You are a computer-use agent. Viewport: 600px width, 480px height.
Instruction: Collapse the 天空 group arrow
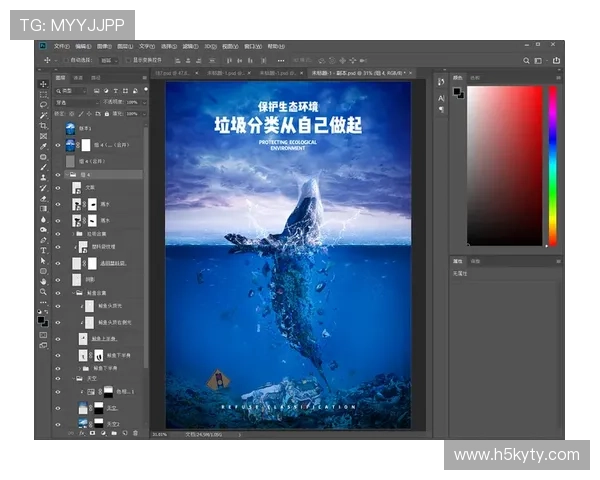(73, 378)
